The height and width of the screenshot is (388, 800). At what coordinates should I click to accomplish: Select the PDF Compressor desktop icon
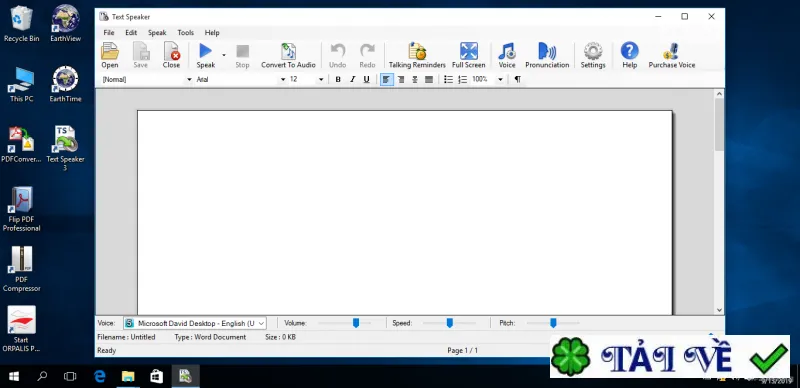(x=21, y=269)
